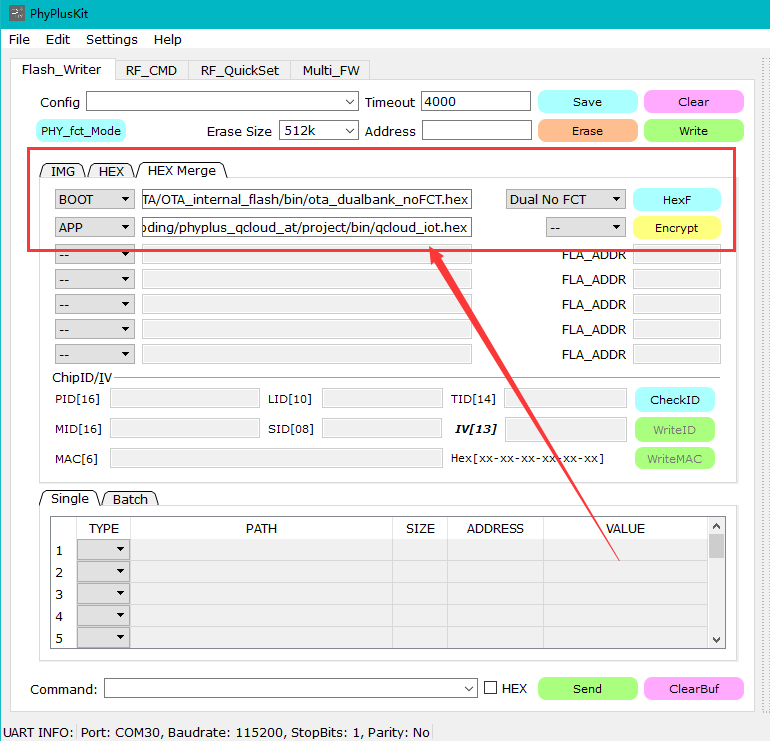This screenshot has height=741, width=770.
Task: Click the Timeout field showing 4000
Action: tap(476, 102)
